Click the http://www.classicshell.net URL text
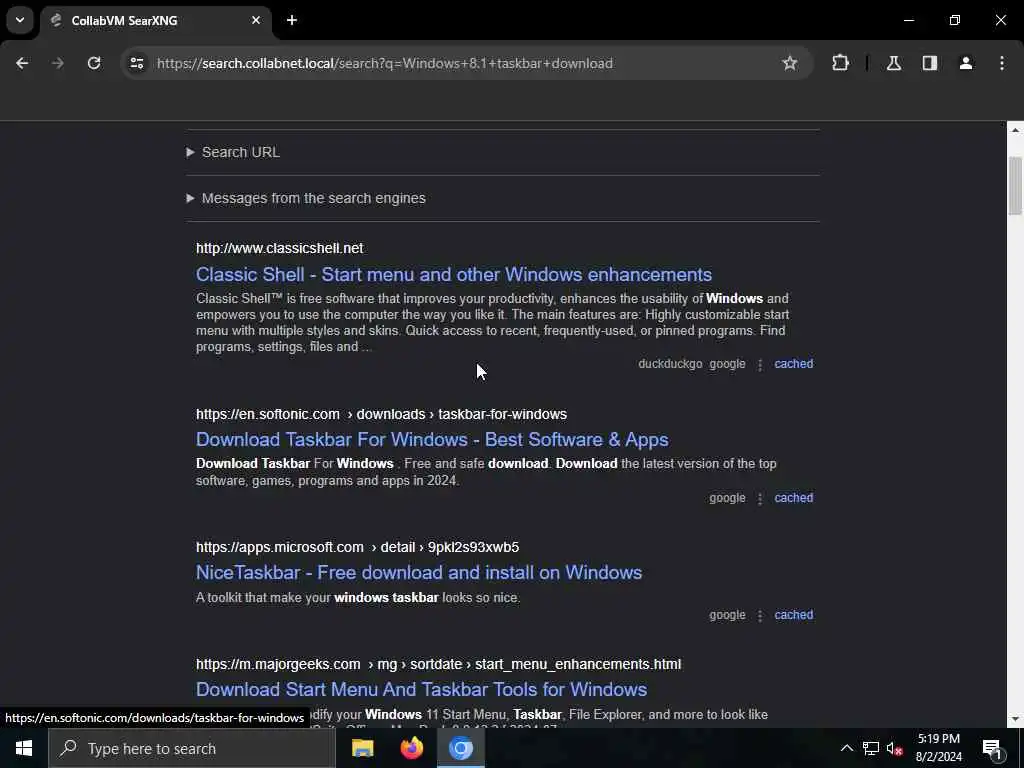1024x768 pixels. [x=280, y=248]
